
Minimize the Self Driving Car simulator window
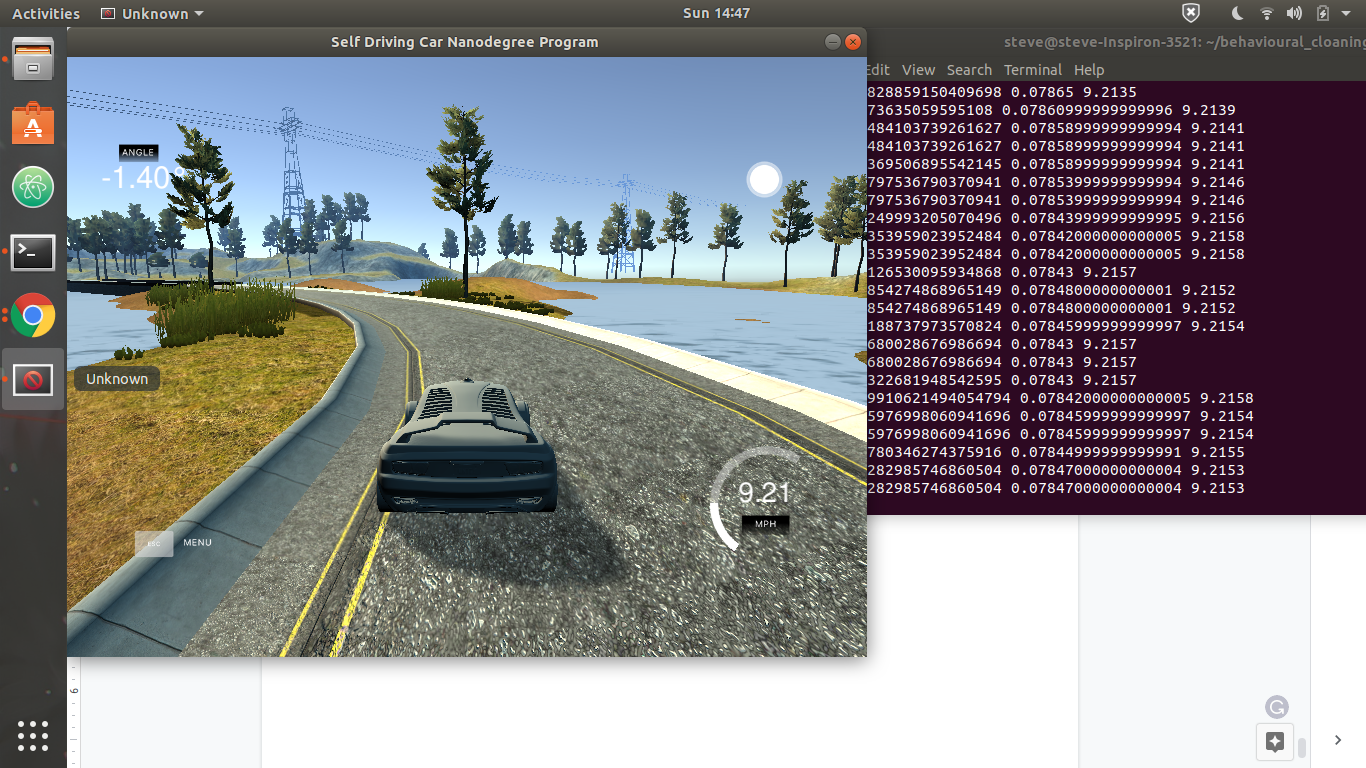tap(833, 42)
